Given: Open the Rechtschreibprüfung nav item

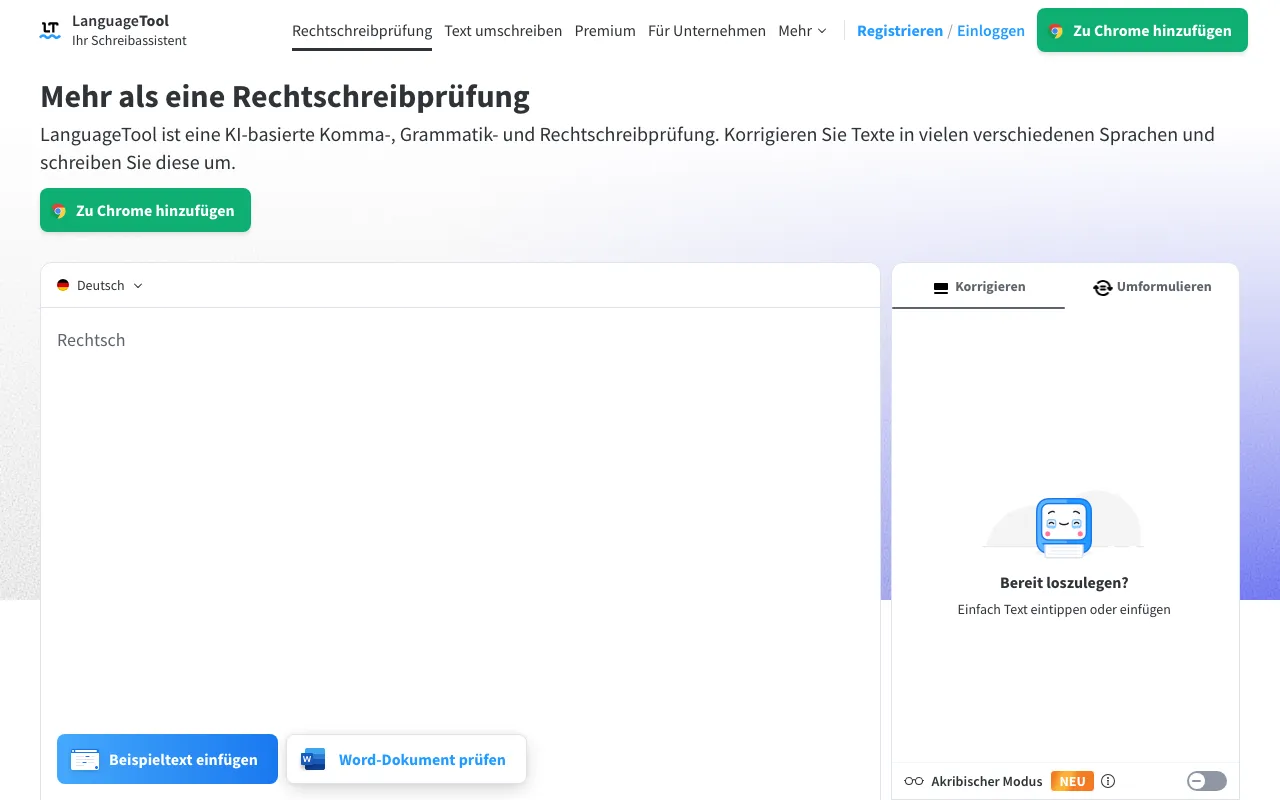Looking at the screenshot, I should coord(362,31).
